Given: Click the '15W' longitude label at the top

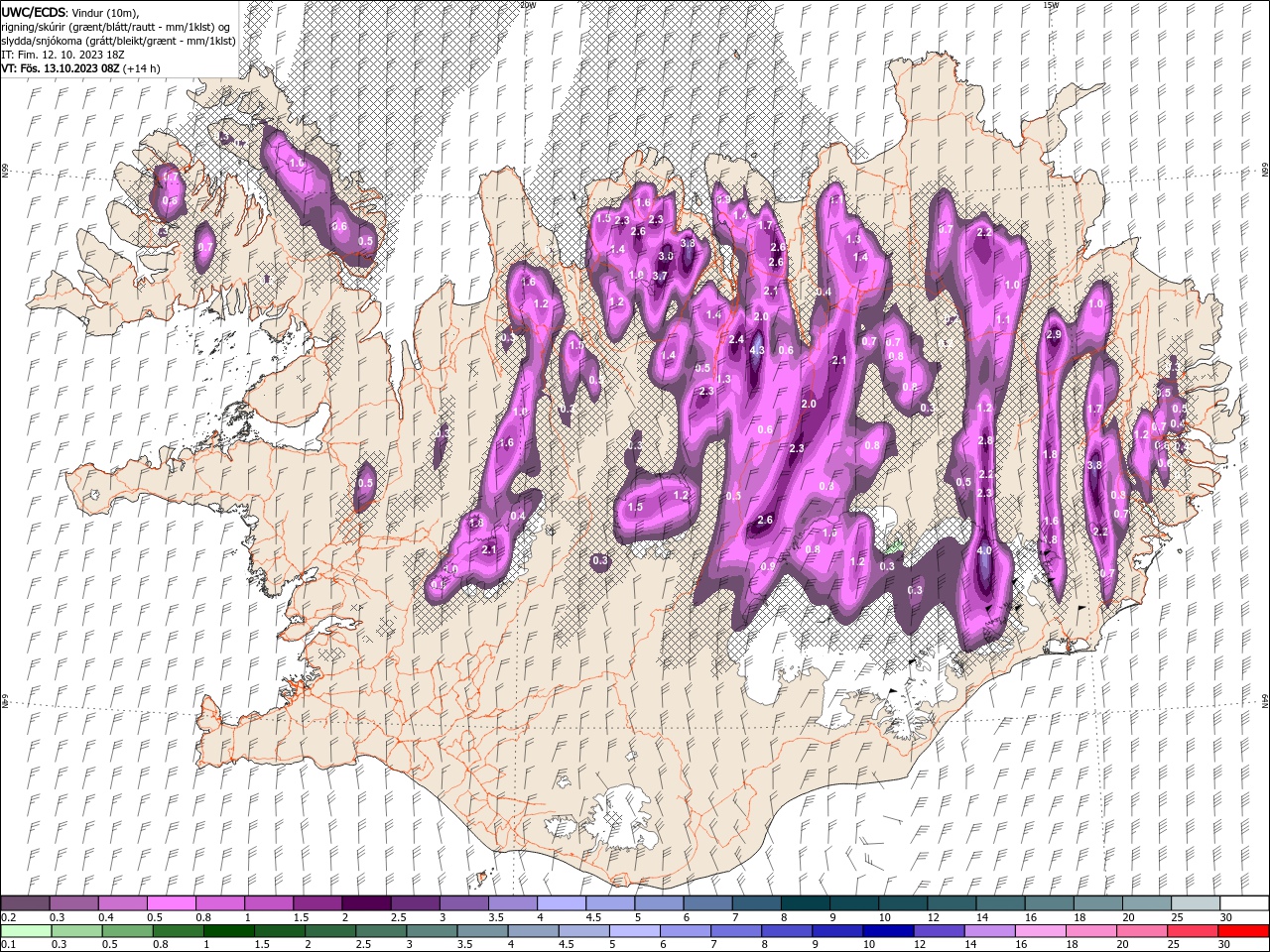Looking at the screenshot, I should [x=1051, y=4].
